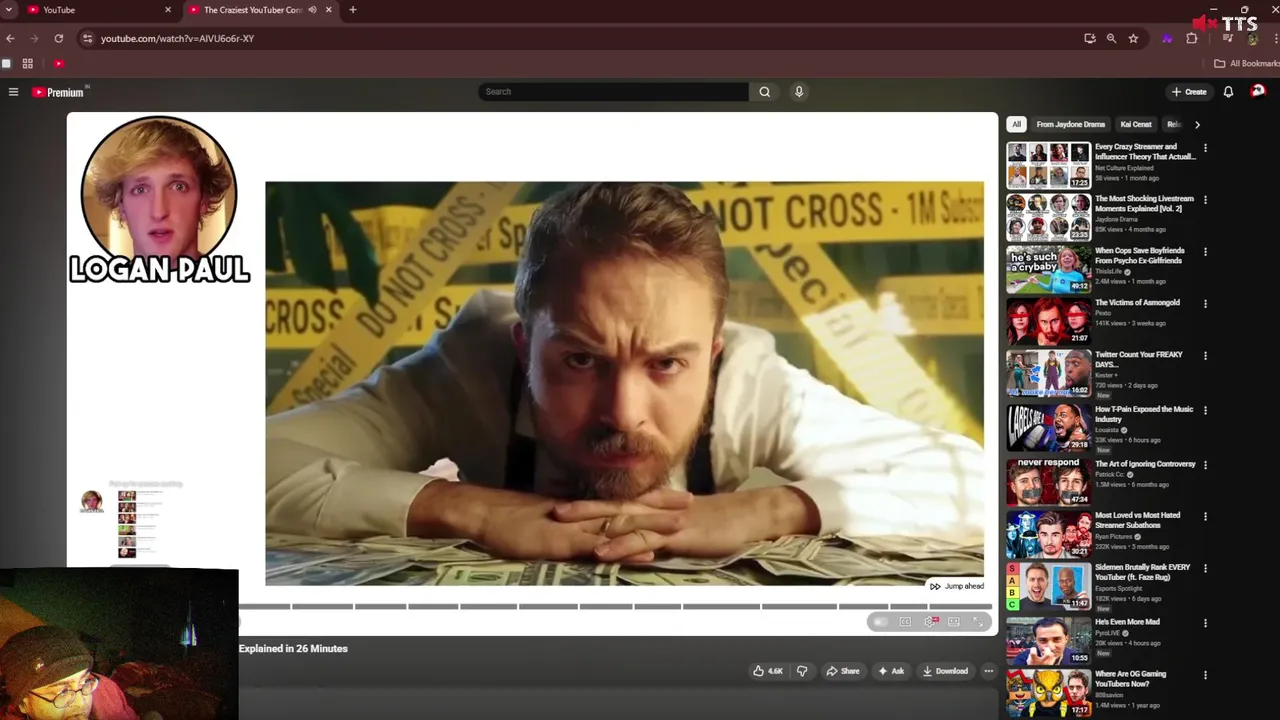Click the Share button
Viewport: 1280px width, 720px height.
pyautogui.click(x=843, y=671)
